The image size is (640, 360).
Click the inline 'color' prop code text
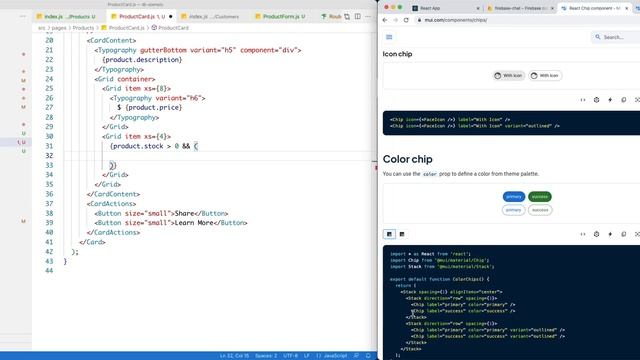click(x=430, y=174)
